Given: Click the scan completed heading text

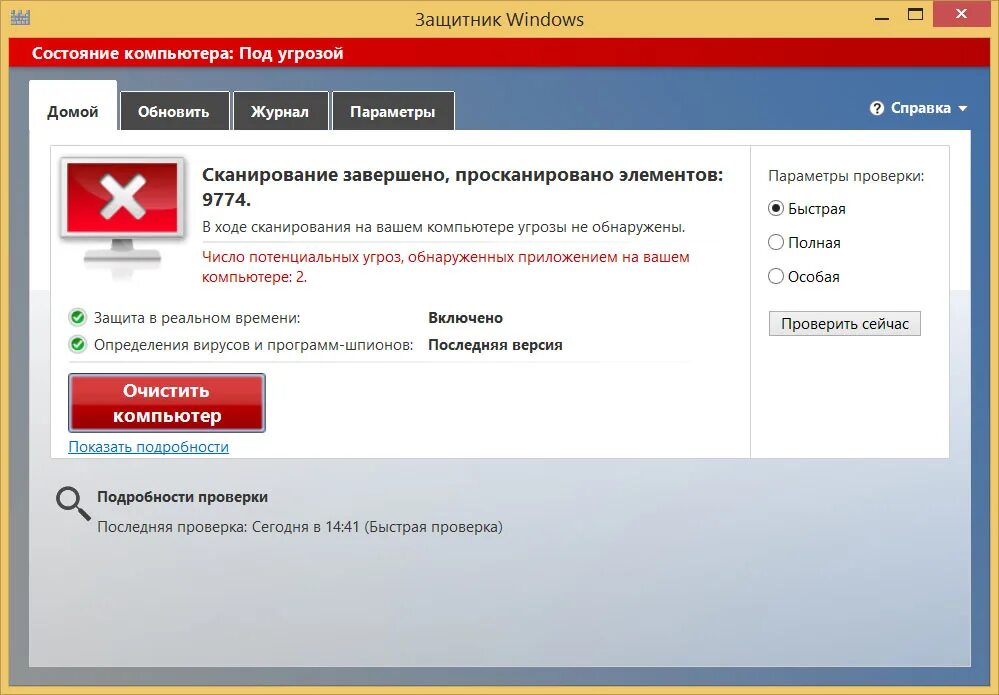Looking at the screenshot, I should (x=463, y=187).
